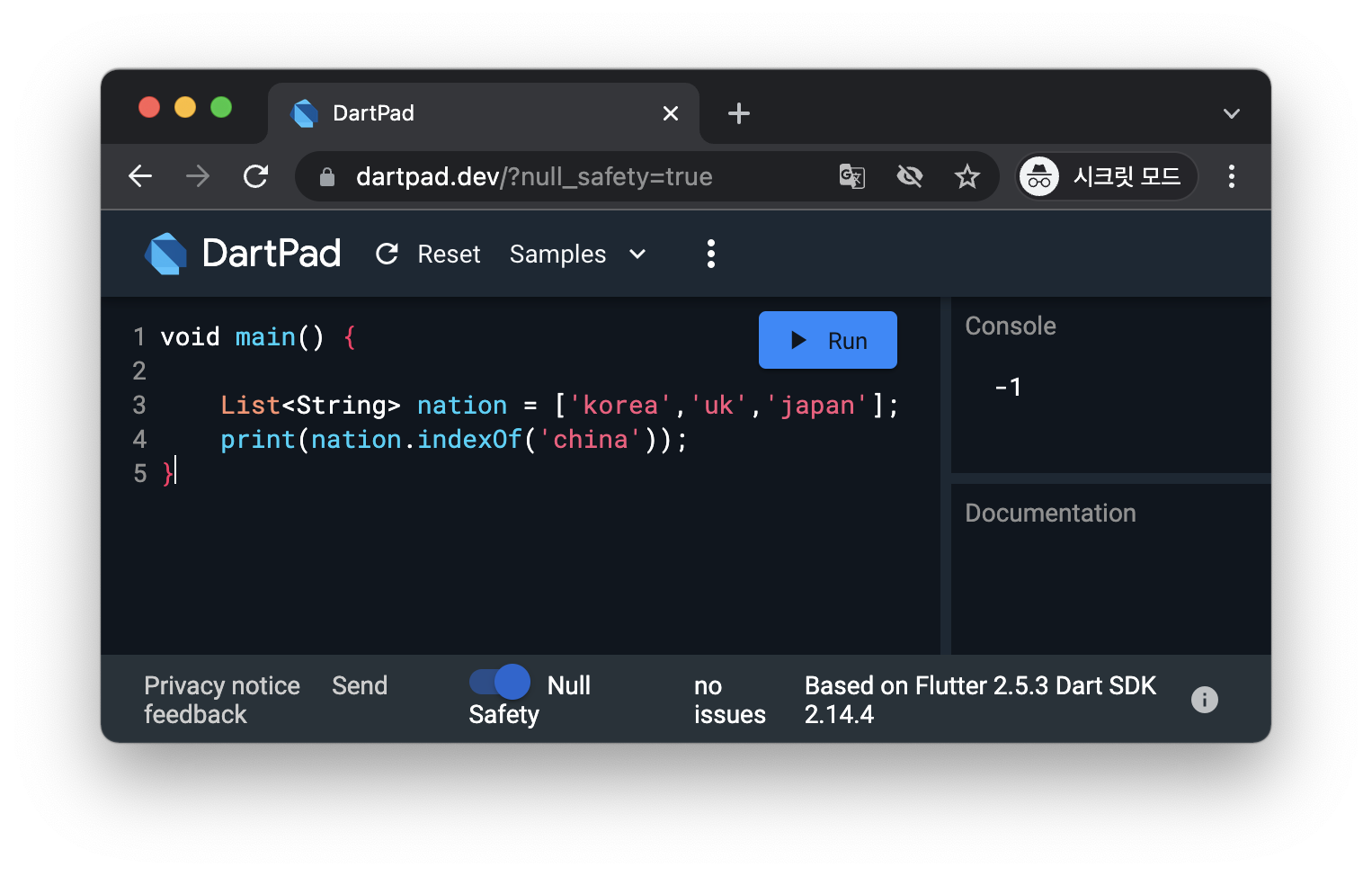Click the macOS yellow minimize button
1372x876 pixels.
pyautogui.click(x=185, y=107)
